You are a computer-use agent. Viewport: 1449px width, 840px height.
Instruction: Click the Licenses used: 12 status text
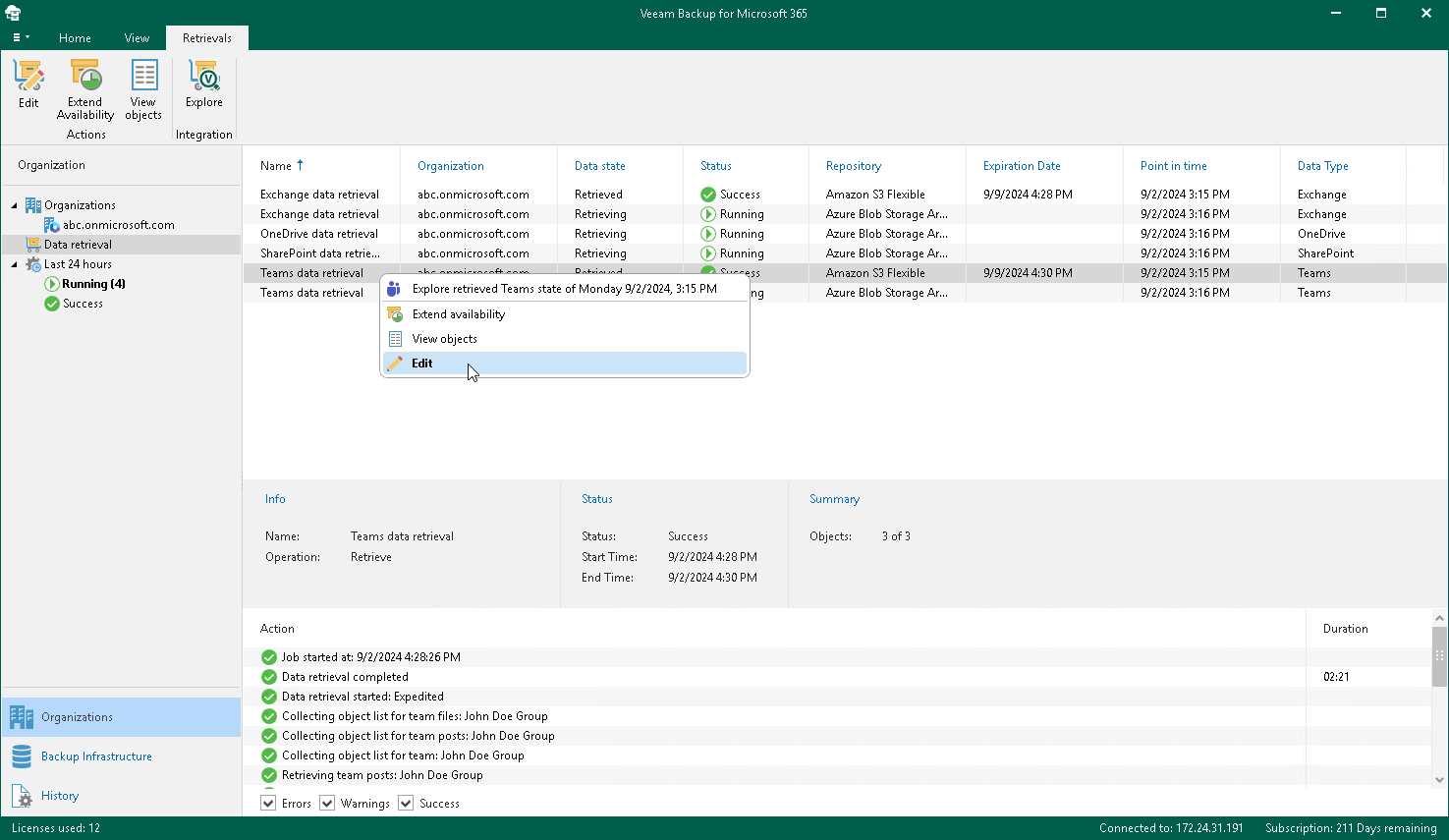point(56,828)
